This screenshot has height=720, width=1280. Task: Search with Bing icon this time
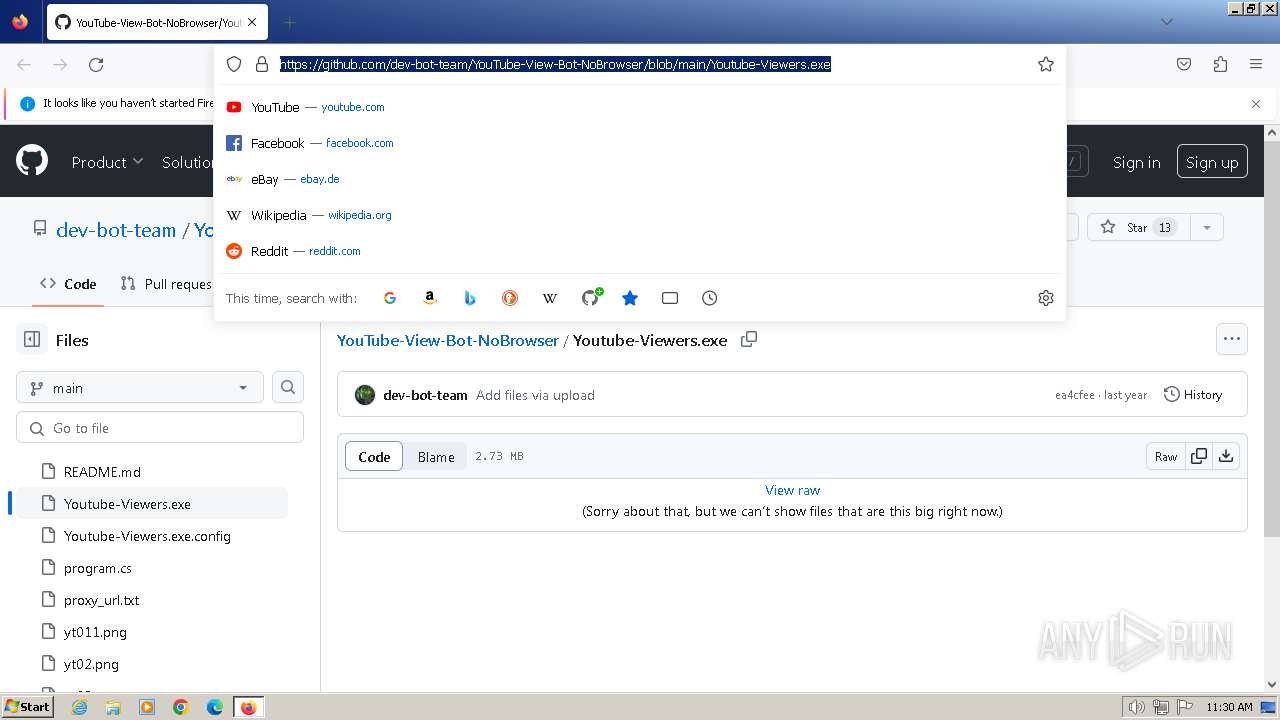click(x=470, y=298)
